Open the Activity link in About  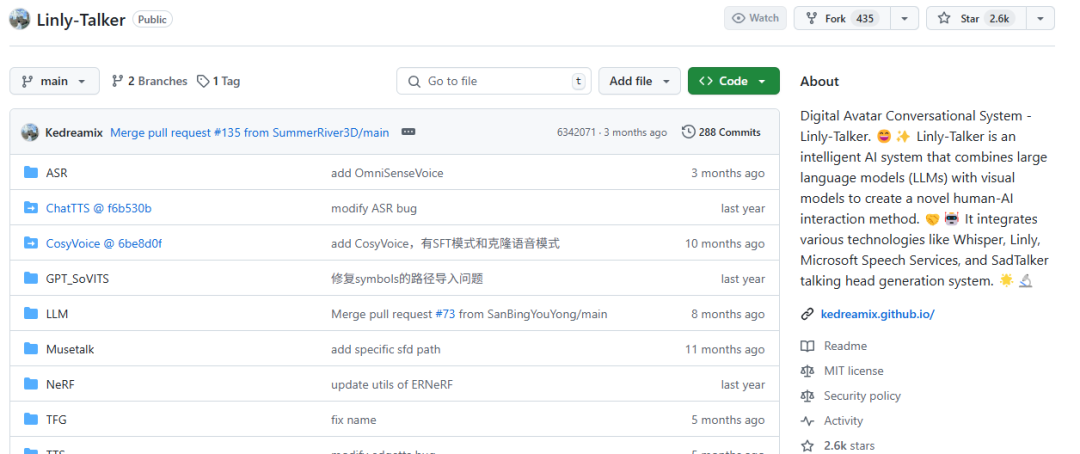pos(843,420)
